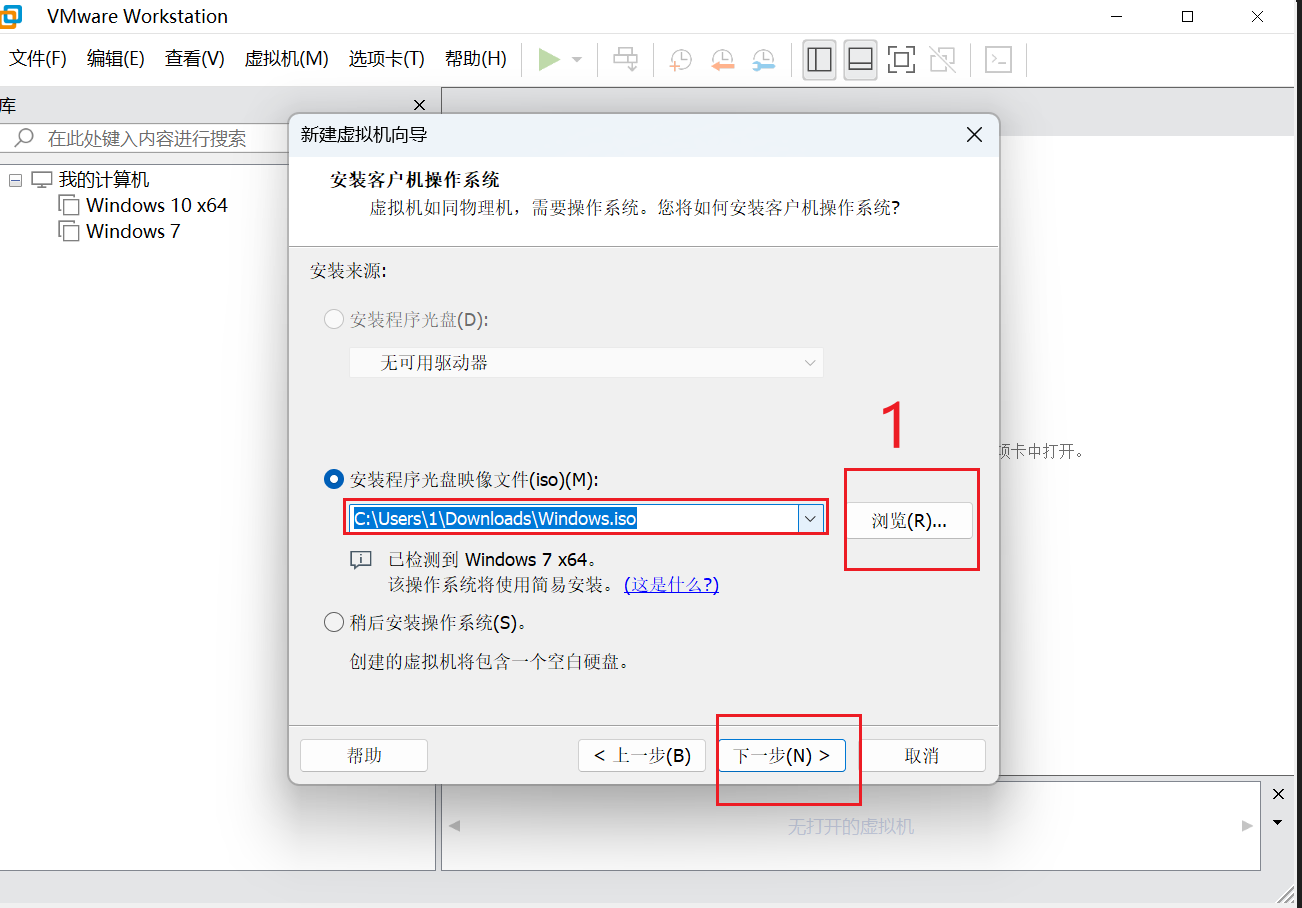The height and width of the screenshot is (908, 1302).
Task: Toggle the library sidebar view icon
Action: (820, 60)
